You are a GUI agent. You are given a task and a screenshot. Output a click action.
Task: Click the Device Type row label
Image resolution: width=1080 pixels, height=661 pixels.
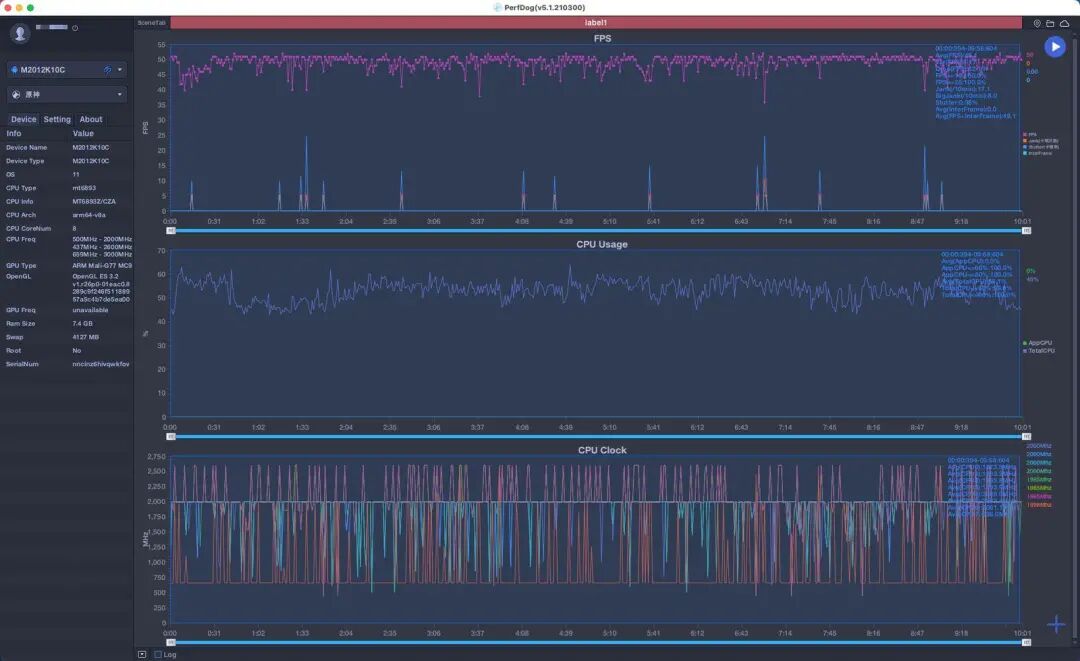point(25,161)
